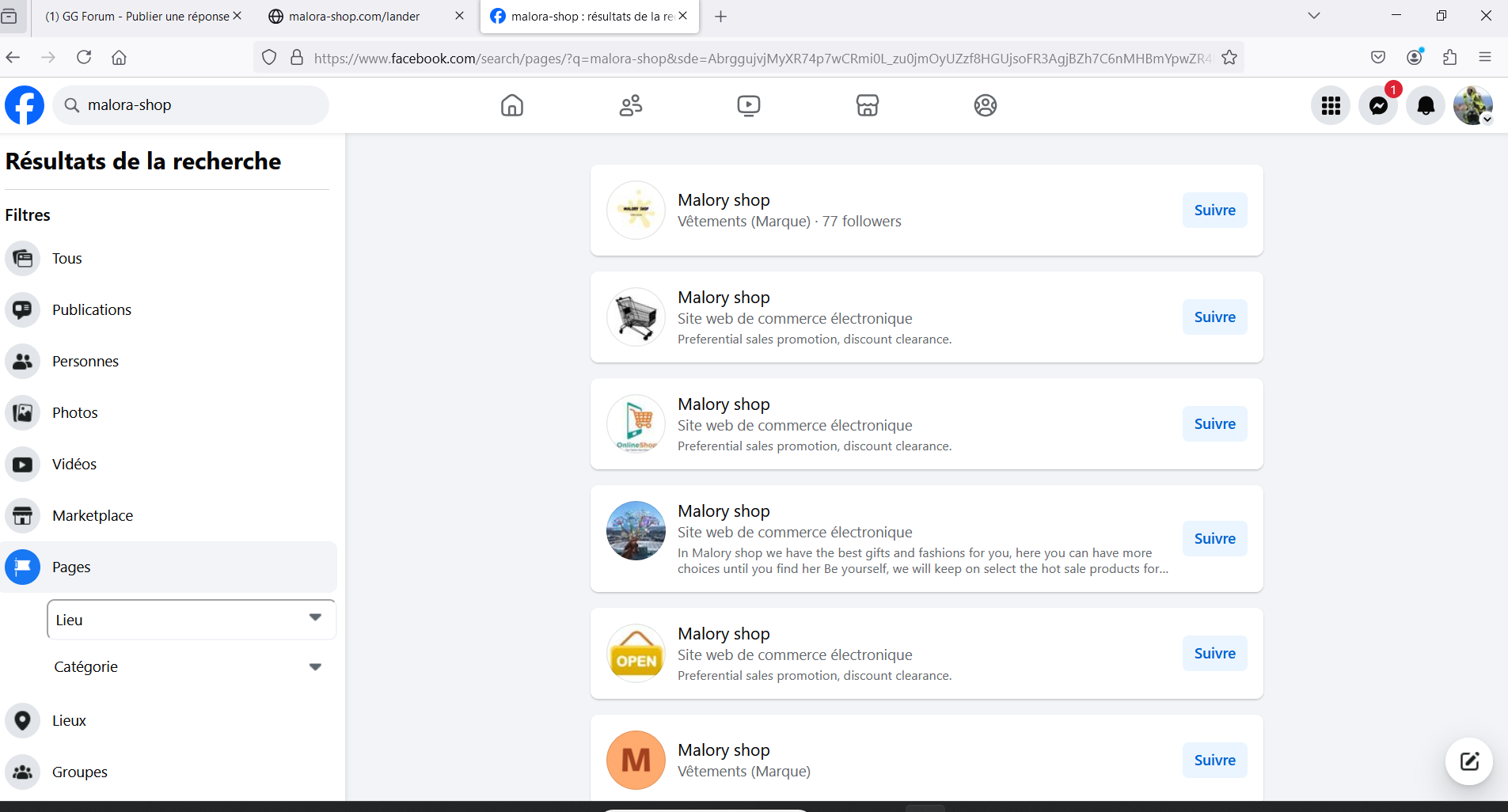The image size is (1508, 812).
Task: Select the Marketplace filter
Action: (169, 516)
